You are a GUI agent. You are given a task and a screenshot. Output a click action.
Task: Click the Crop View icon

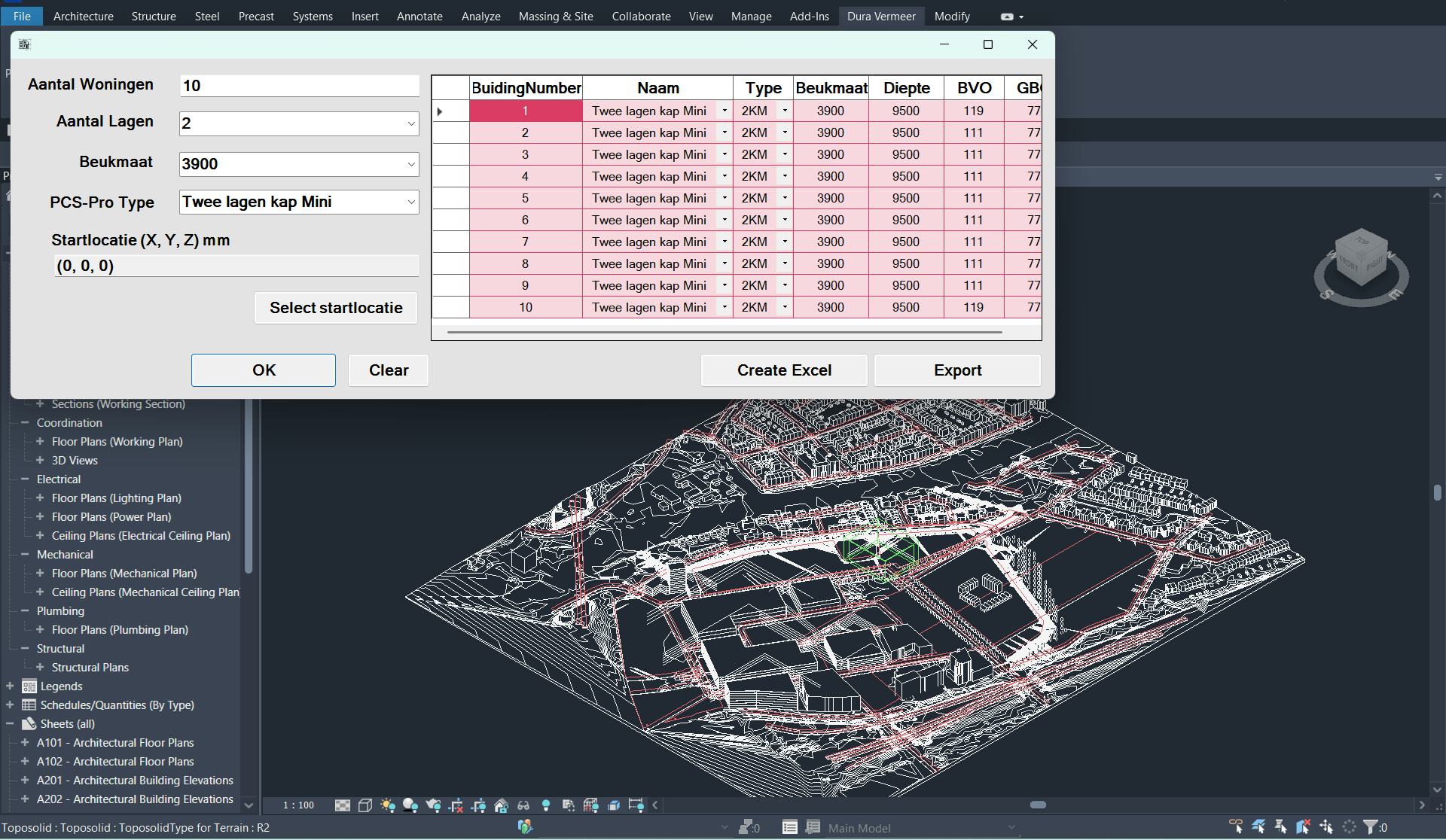point(456,805)
